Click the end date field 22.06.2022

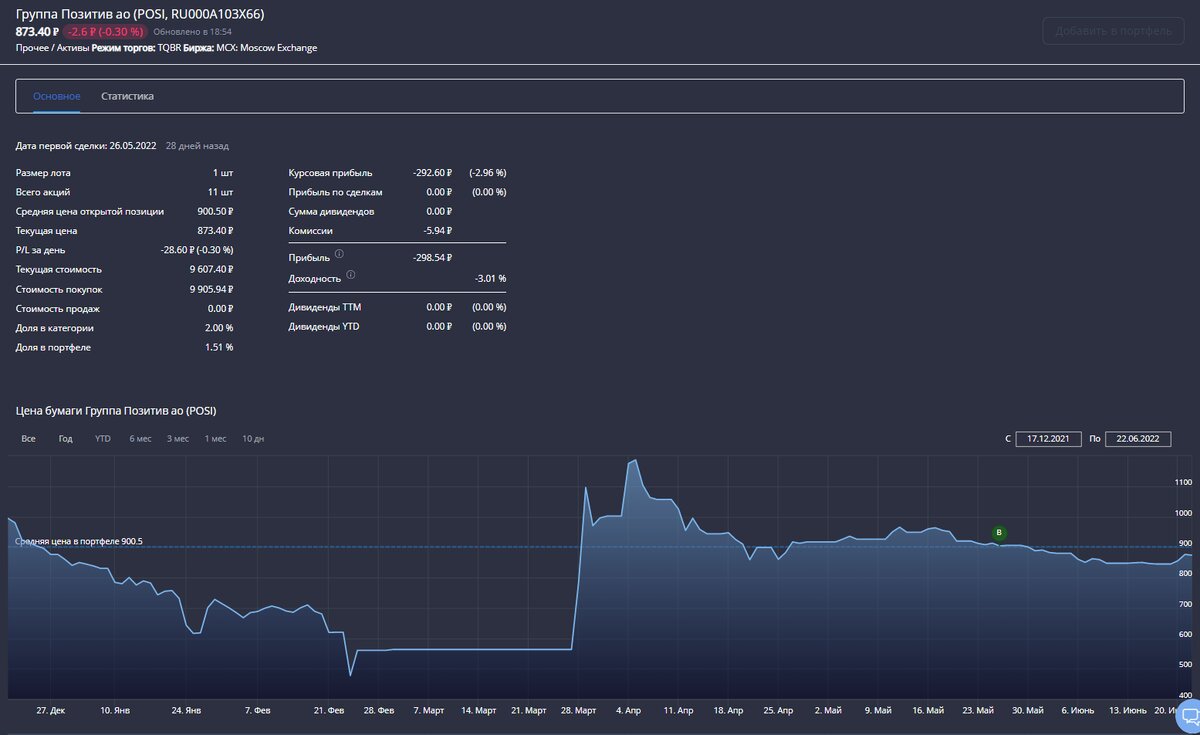point(1138,439)
